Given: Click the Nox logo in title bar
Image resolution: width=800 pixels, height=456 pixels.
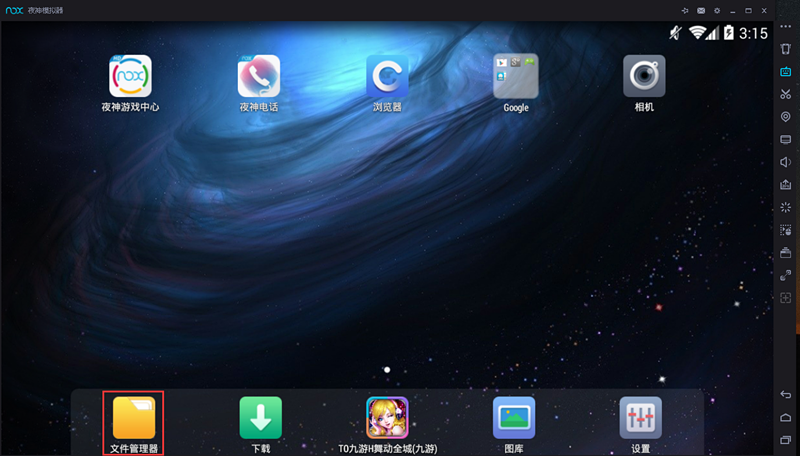Looking at the screenshot, I should [x=14, y=10].
